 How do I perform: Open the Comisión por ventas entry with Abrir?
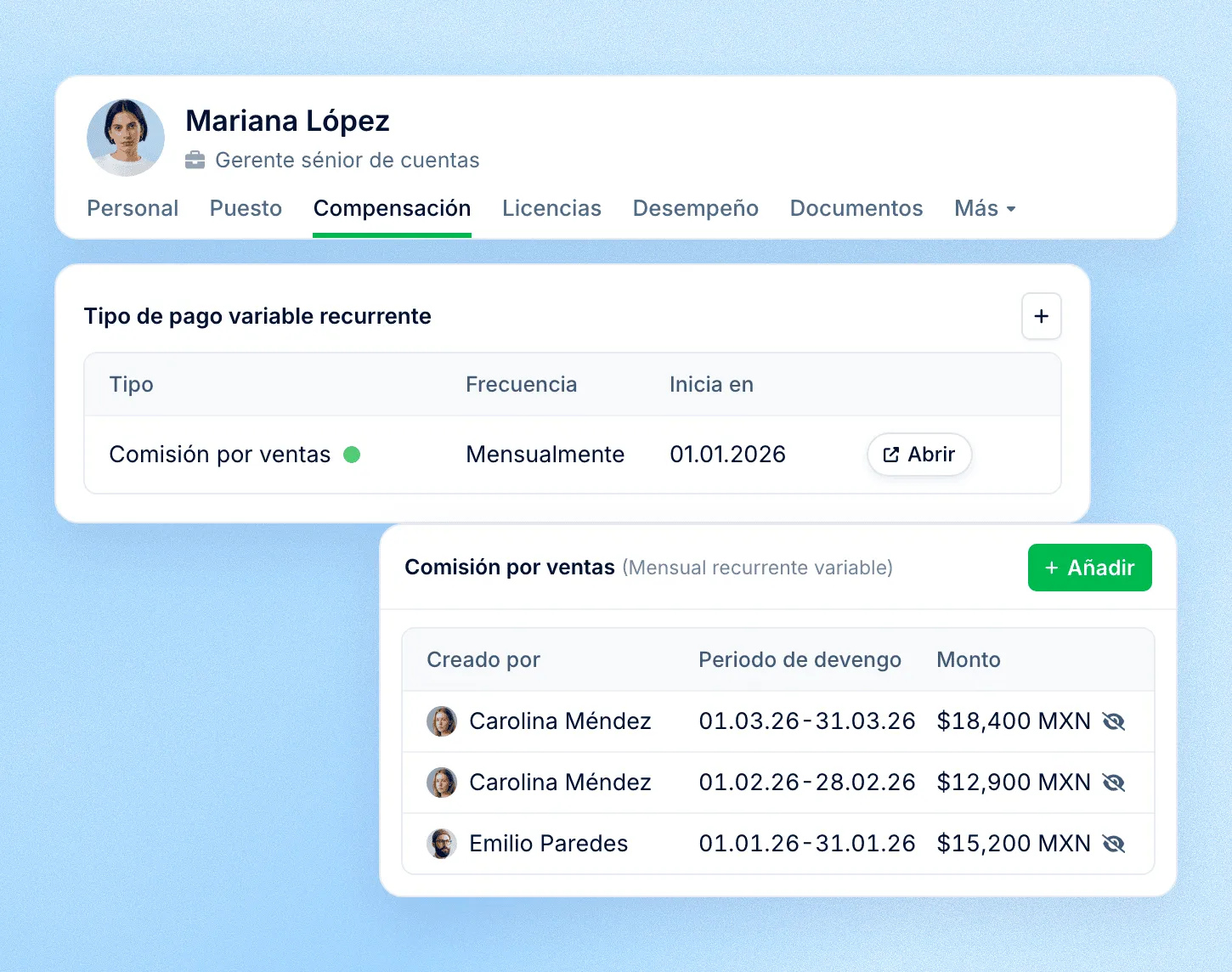919,455
